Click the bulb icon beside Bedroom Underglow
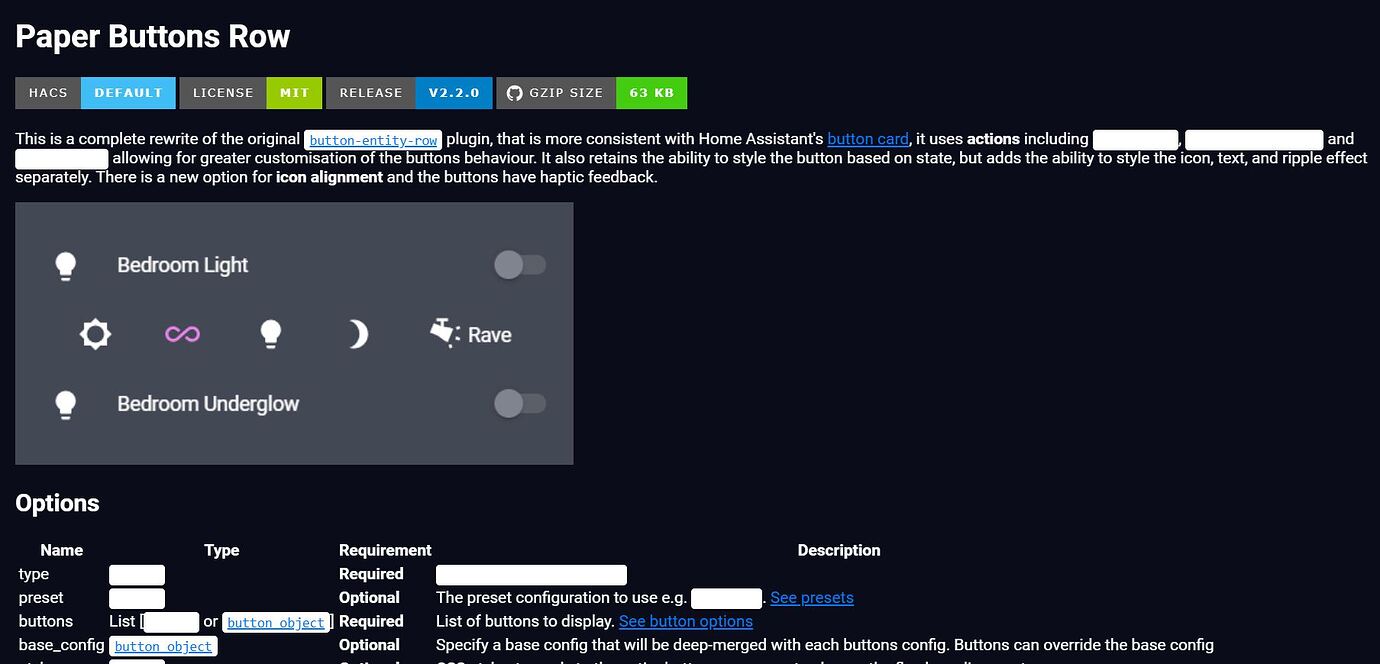This screenshot has width=1380, height=664. coord(66,403)
